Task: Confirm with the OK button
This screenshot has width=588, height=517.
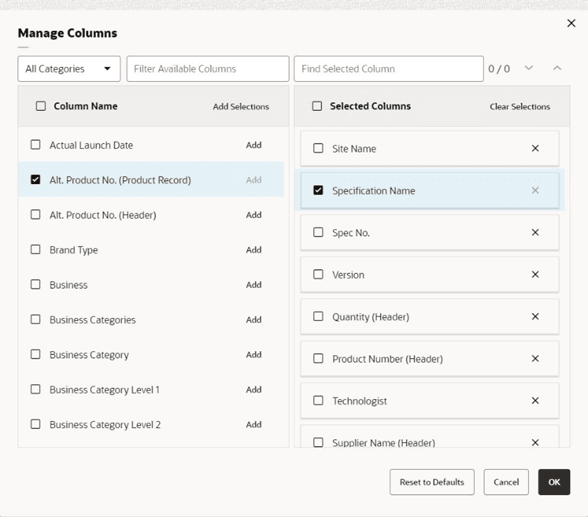Action: point(554,482)
